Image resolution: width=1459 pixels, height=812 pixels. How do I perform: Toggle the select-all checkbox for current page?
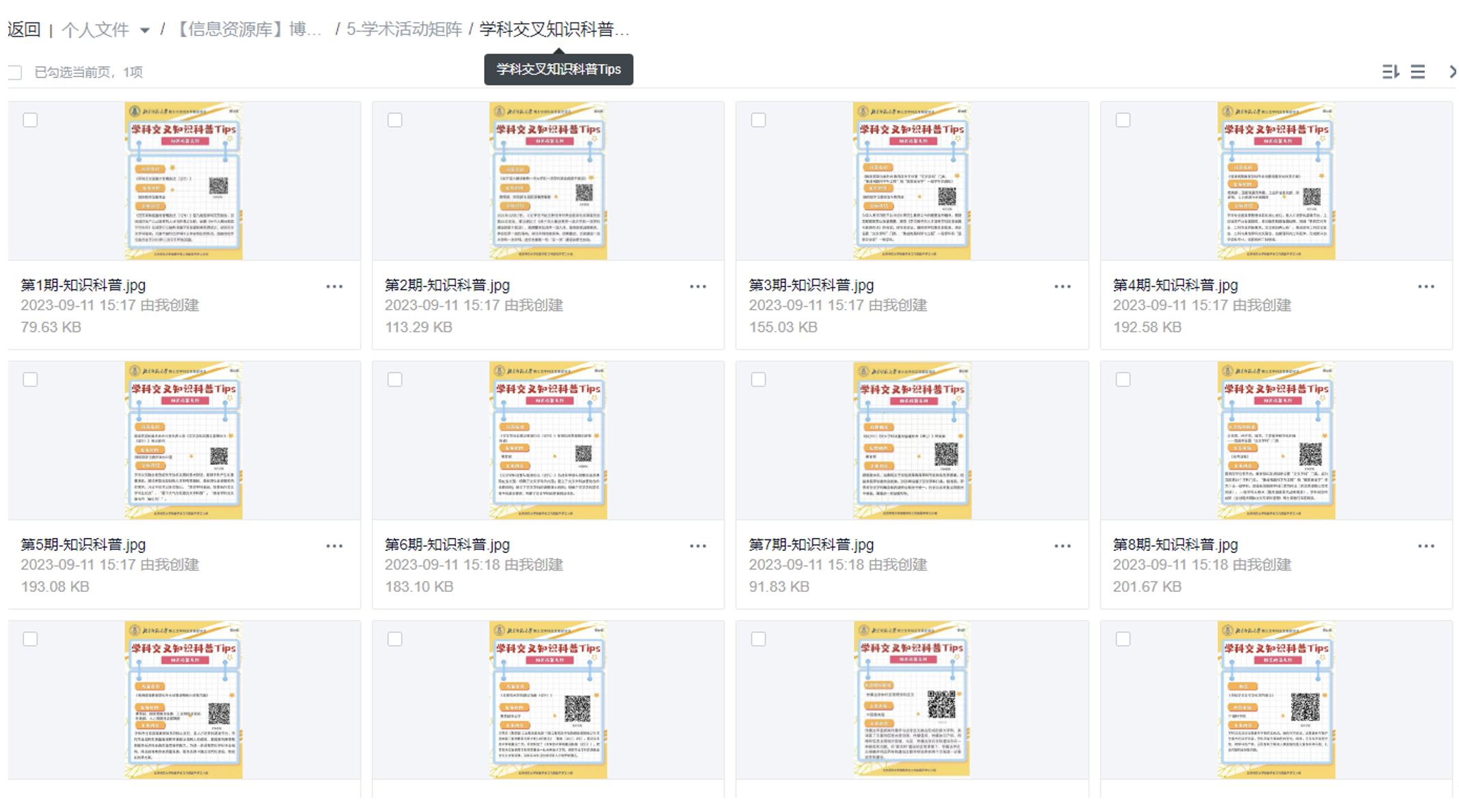click(14, 72)
